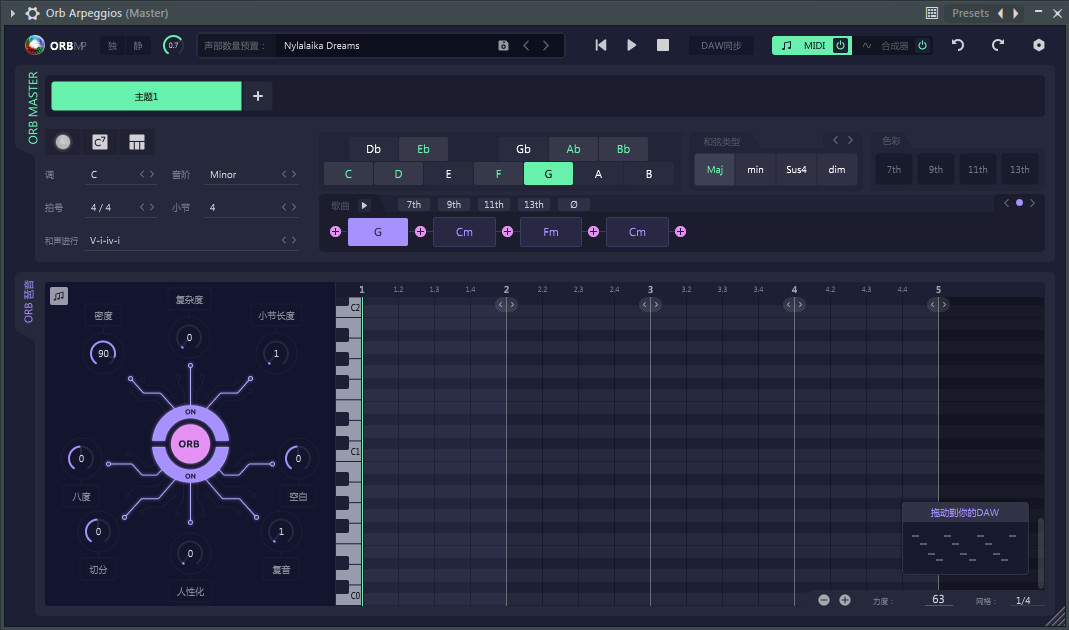The height and width of the screenshot is (630, 1069).
Task: Toggle MIDI output power switch
Action: click(x=841, y=45)
